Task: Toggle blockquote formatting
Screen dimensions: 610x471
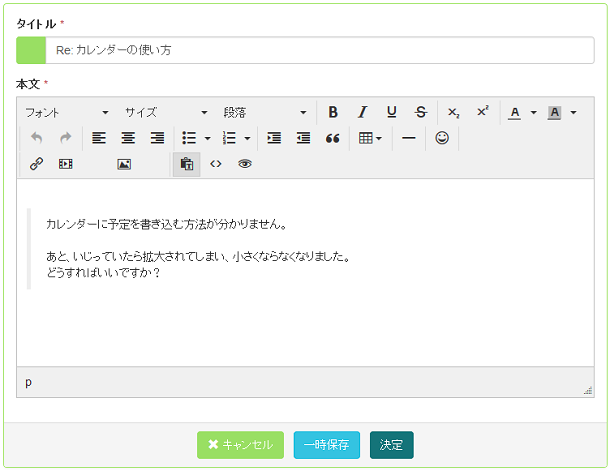Action: coord(333,138)
